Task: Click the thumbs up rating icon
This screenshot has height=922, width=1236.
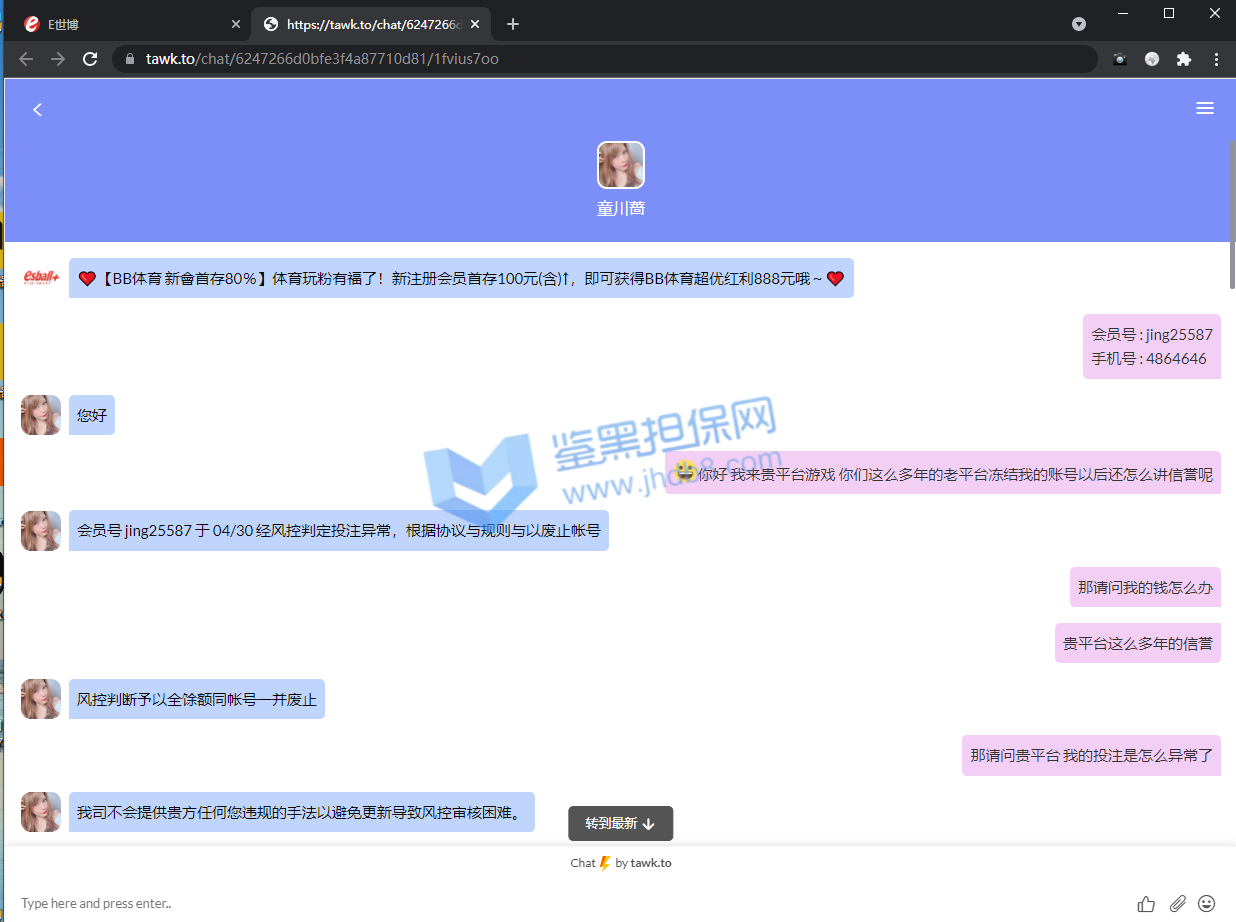Action: tap(1146, 903)
